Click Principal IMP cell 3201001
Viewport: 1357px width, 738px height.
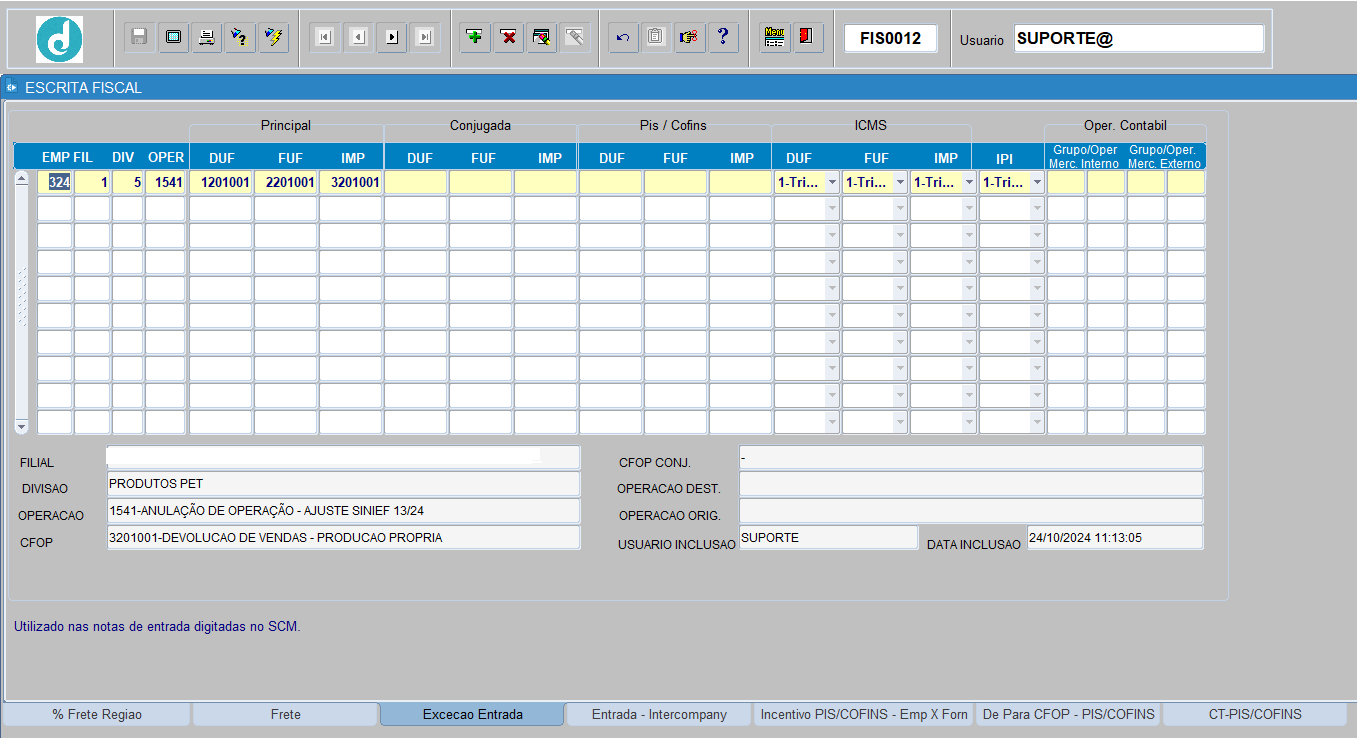click(x=350, y=183)
